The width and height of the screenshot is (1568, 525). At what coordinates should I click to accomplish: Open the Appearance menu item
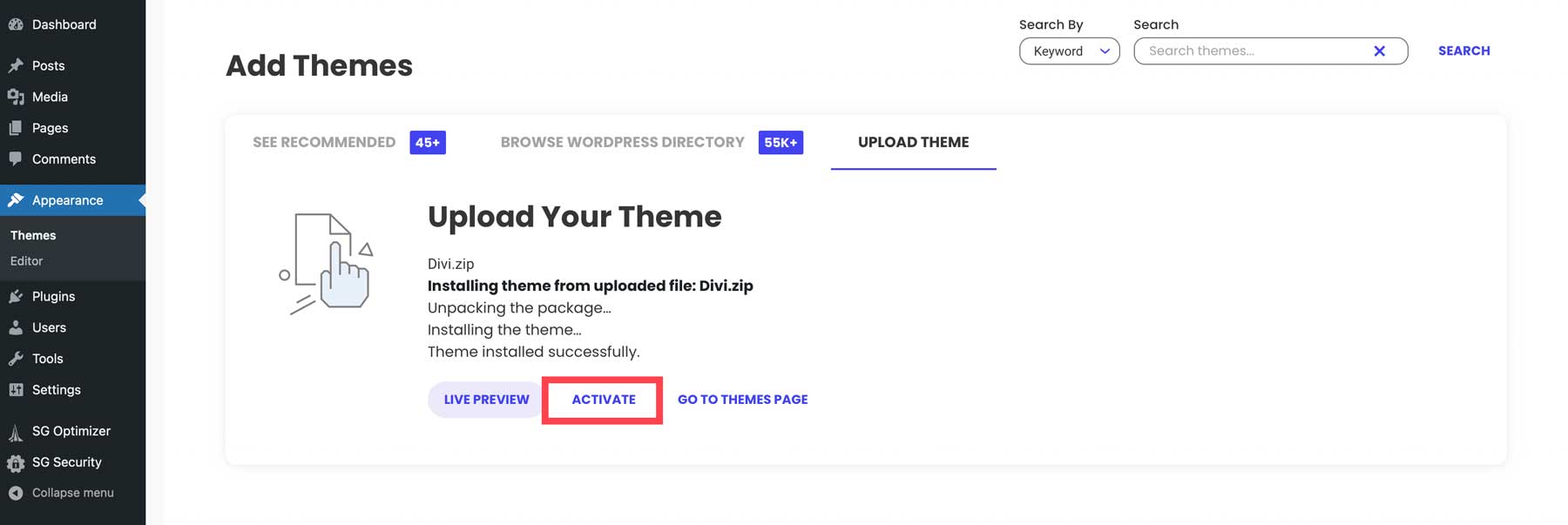coord(72,200)
